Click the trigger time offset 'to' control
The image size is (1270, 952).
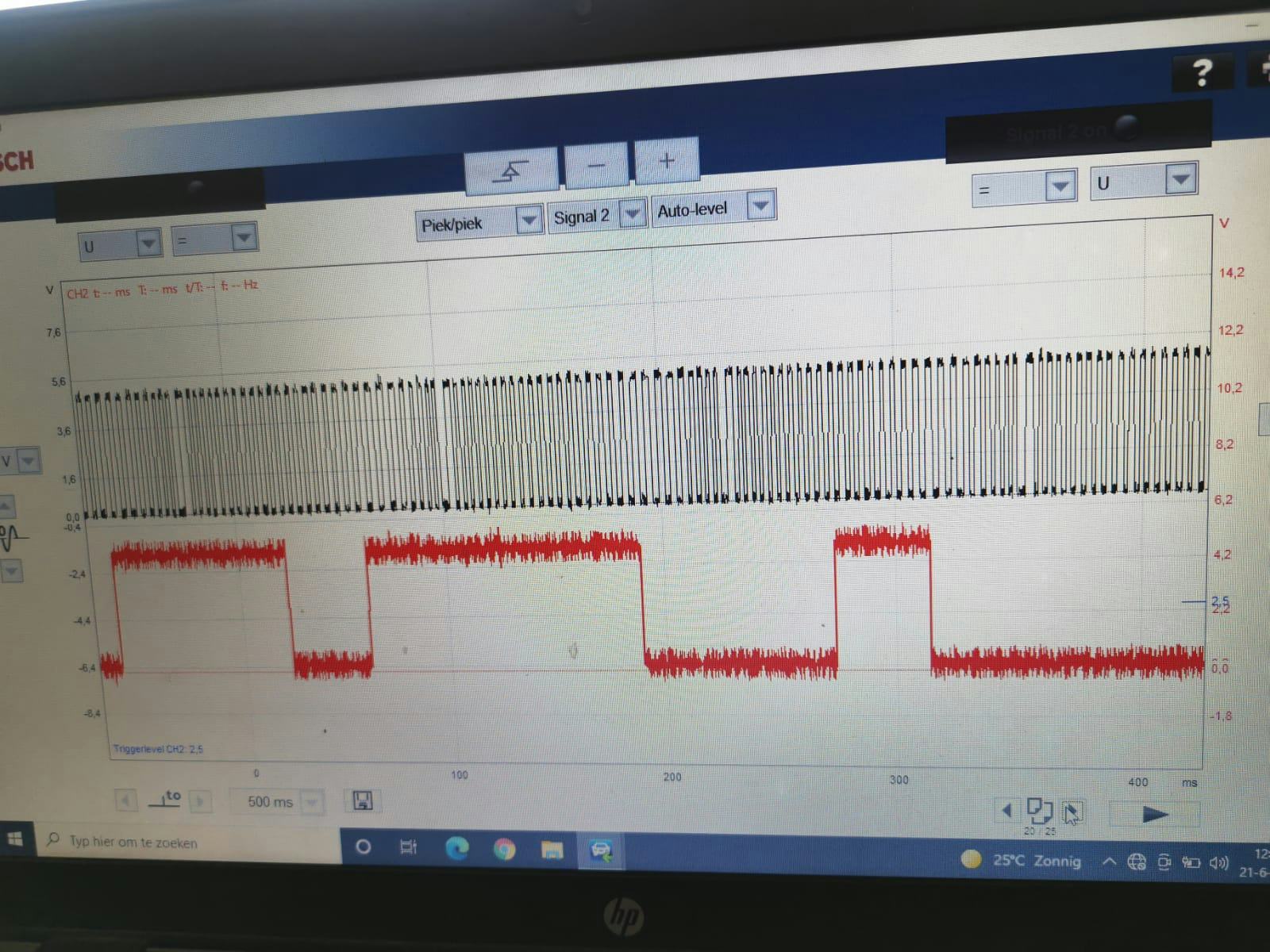165,798
